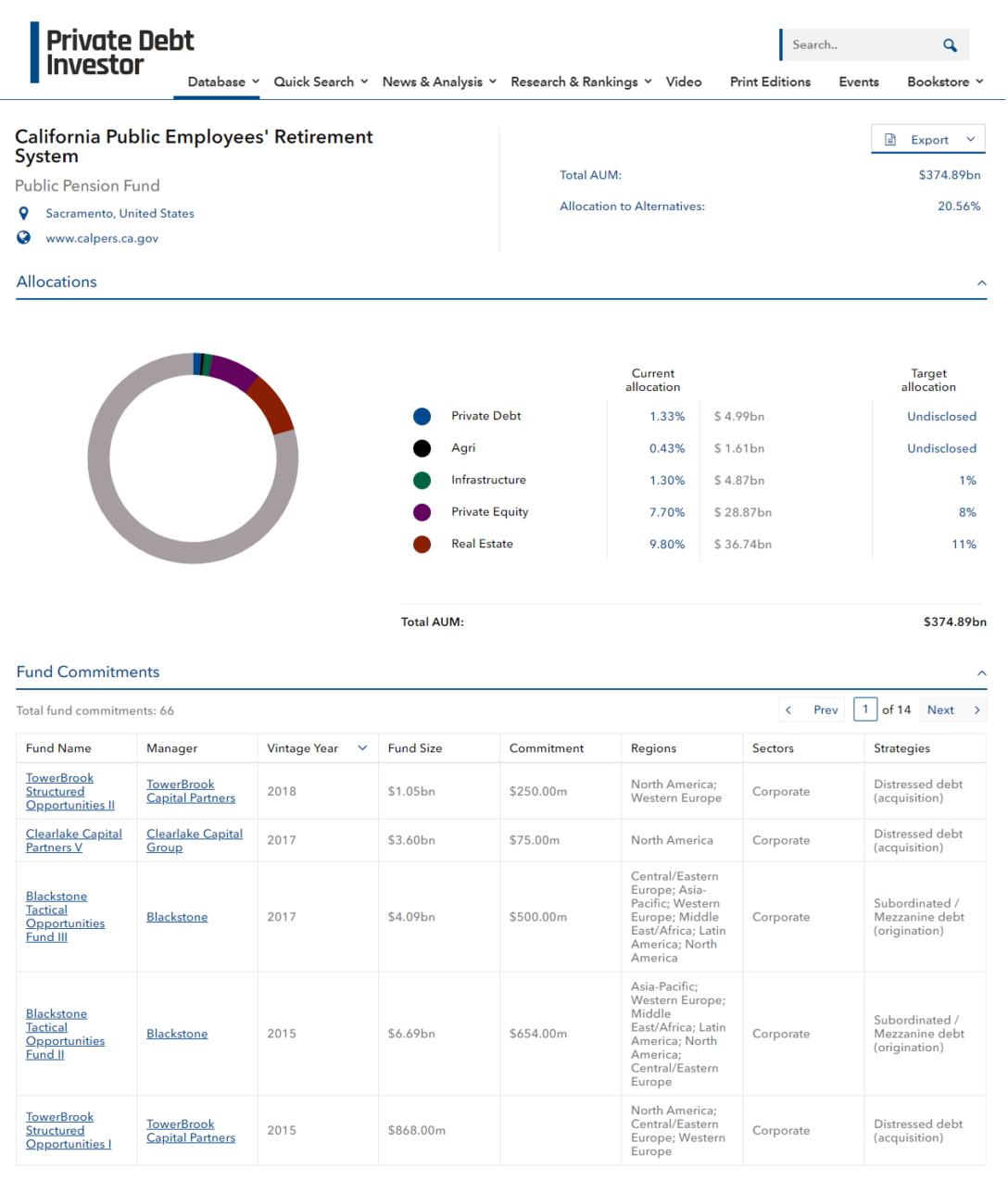Open the www.calpers.ca.gov website link
Image resolution: width=1008 pixels, height=1180 pixels.
102,238
